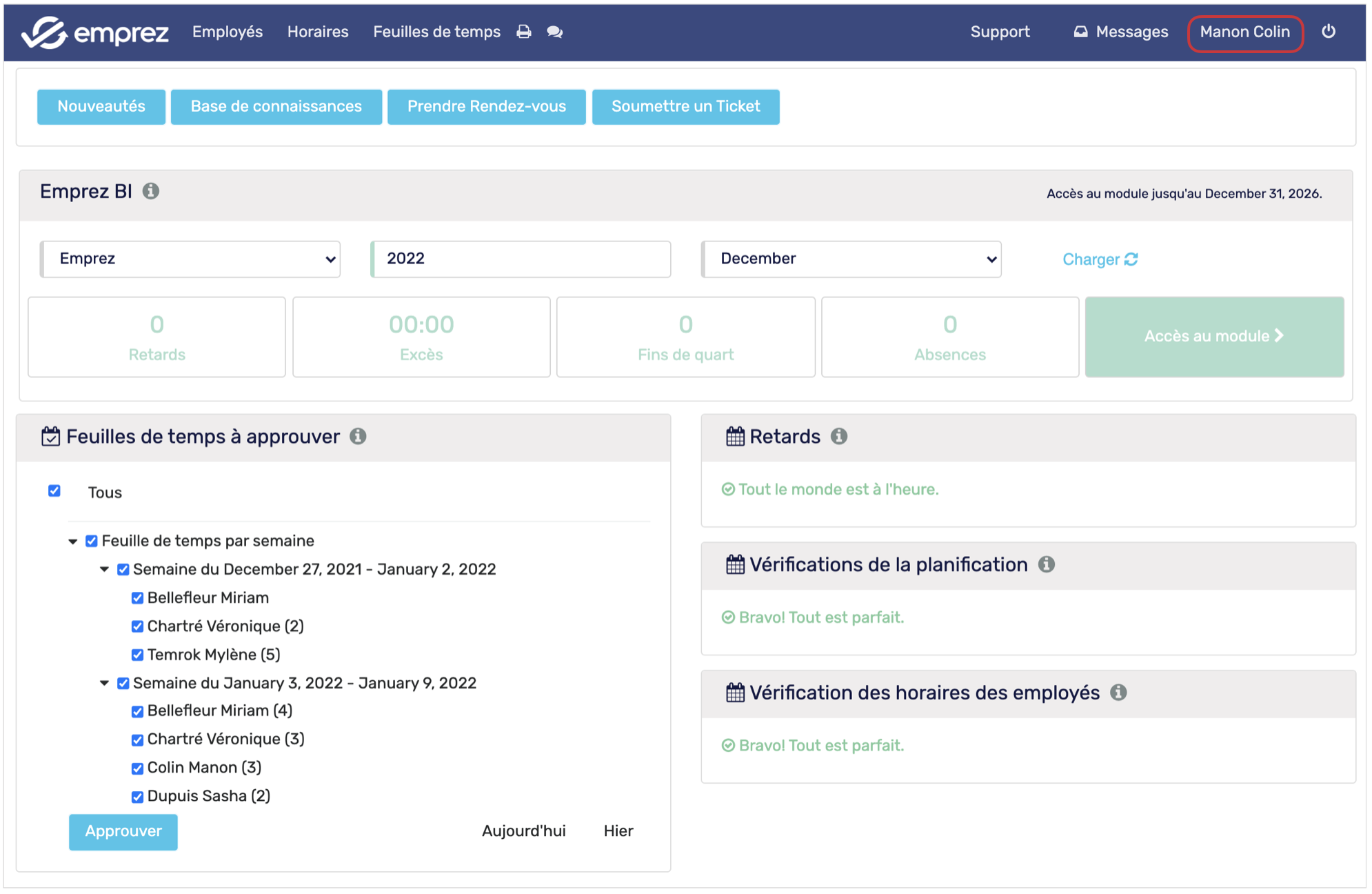The image size is (1372, 894).
Task: Collapse Semaine du January 3, 2022 tree
Action: (104, 683)
